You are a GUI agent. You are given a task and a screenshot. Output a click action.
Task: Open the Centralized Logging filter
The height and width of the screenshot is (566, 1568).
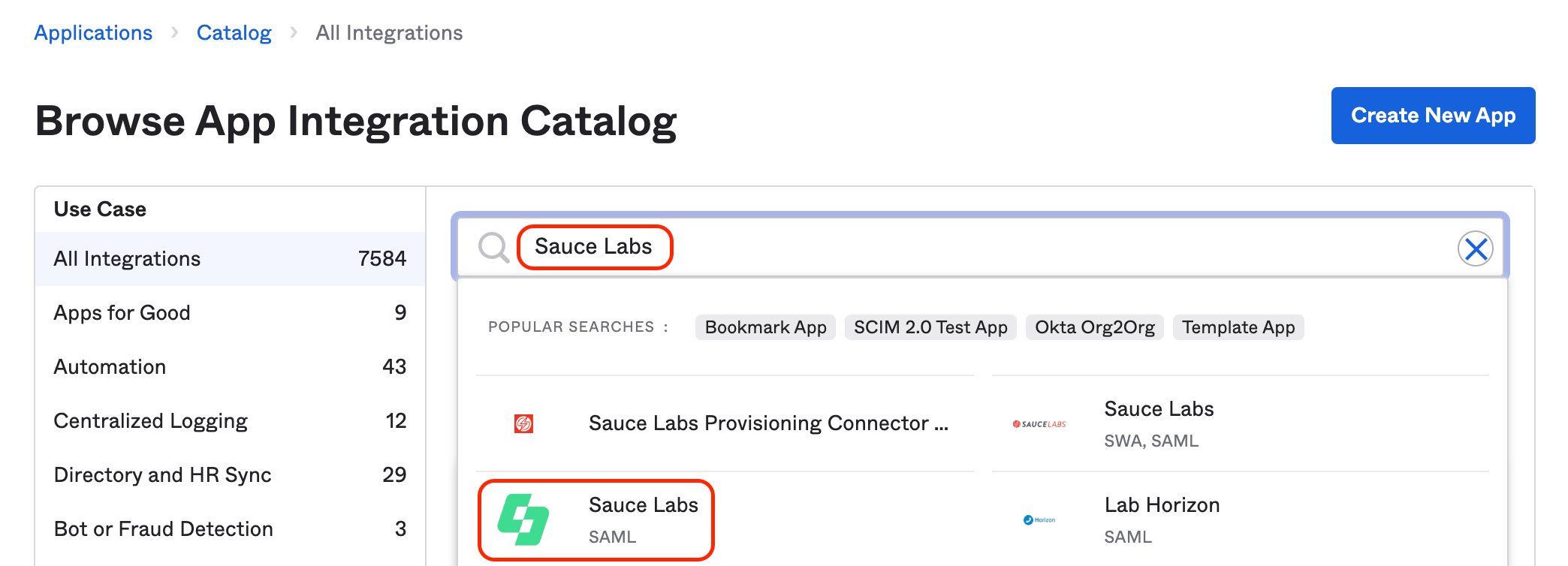150,420
